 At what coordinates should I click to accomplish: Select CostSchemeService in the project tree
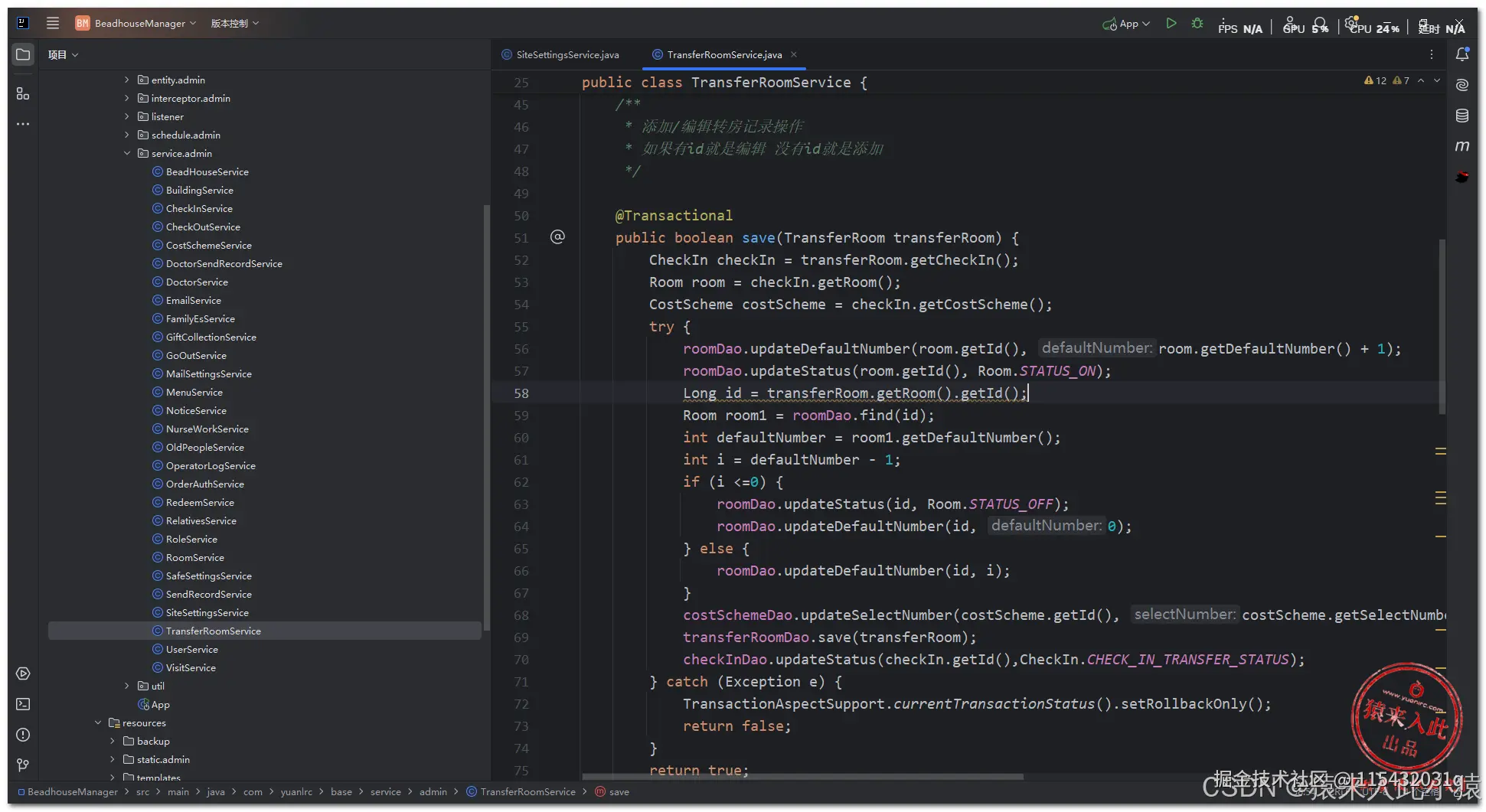[x=202, y=245]
